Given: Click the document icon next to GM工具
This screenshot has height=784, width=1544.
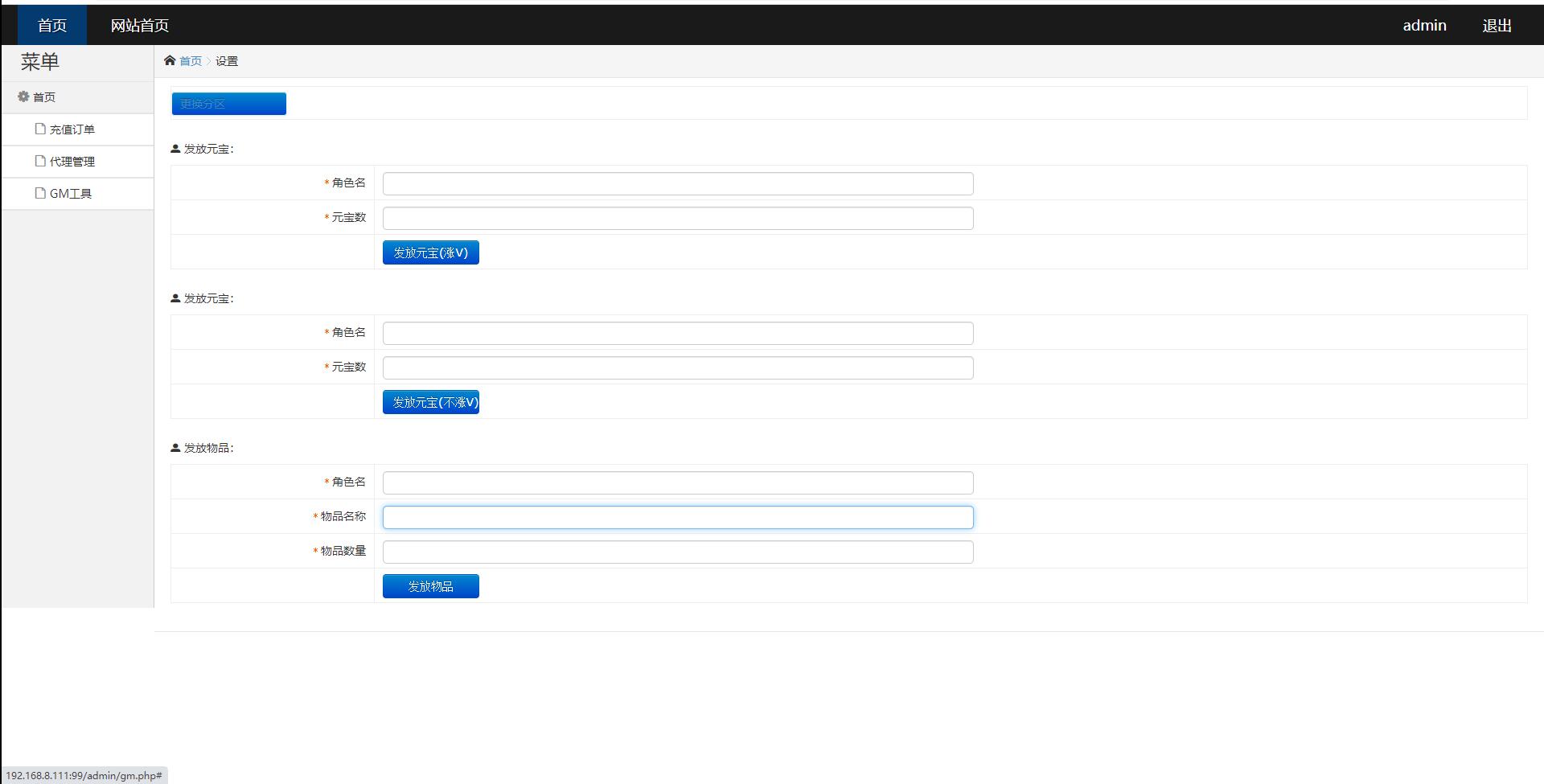Looking at the screenshot, I should (x=40, y=193).
